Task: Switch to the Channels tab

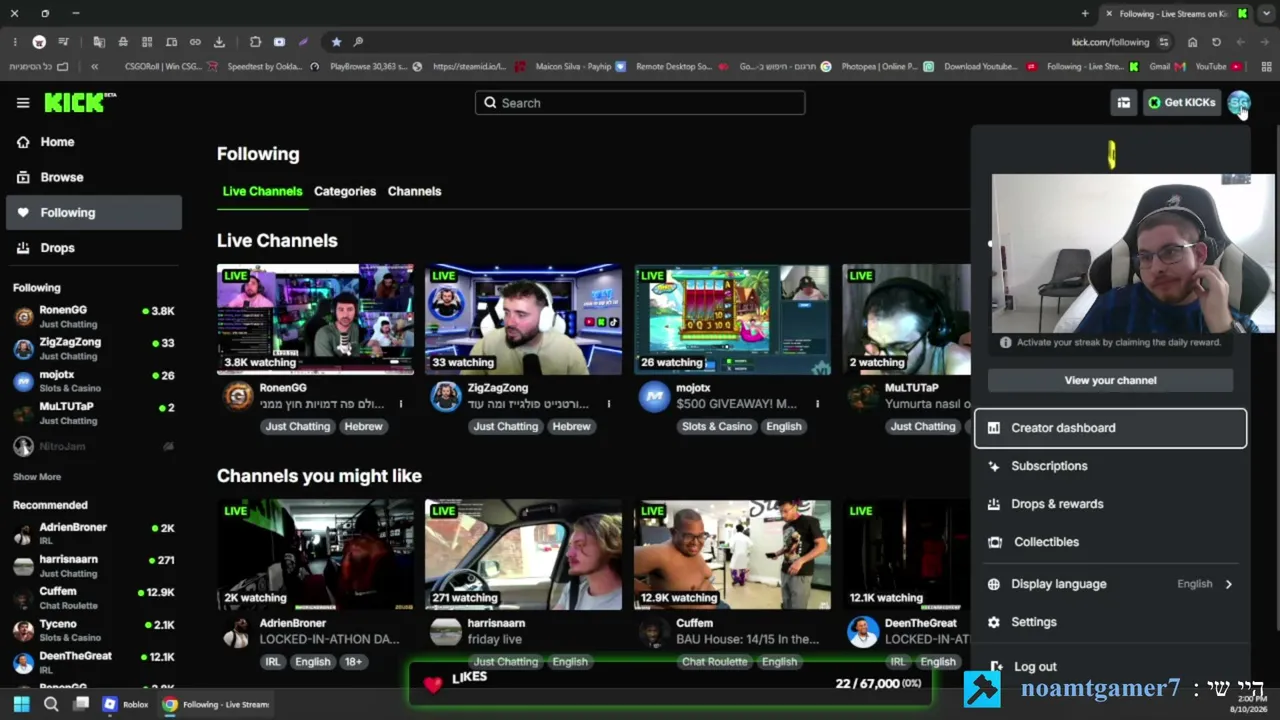Action: (414, 191)
